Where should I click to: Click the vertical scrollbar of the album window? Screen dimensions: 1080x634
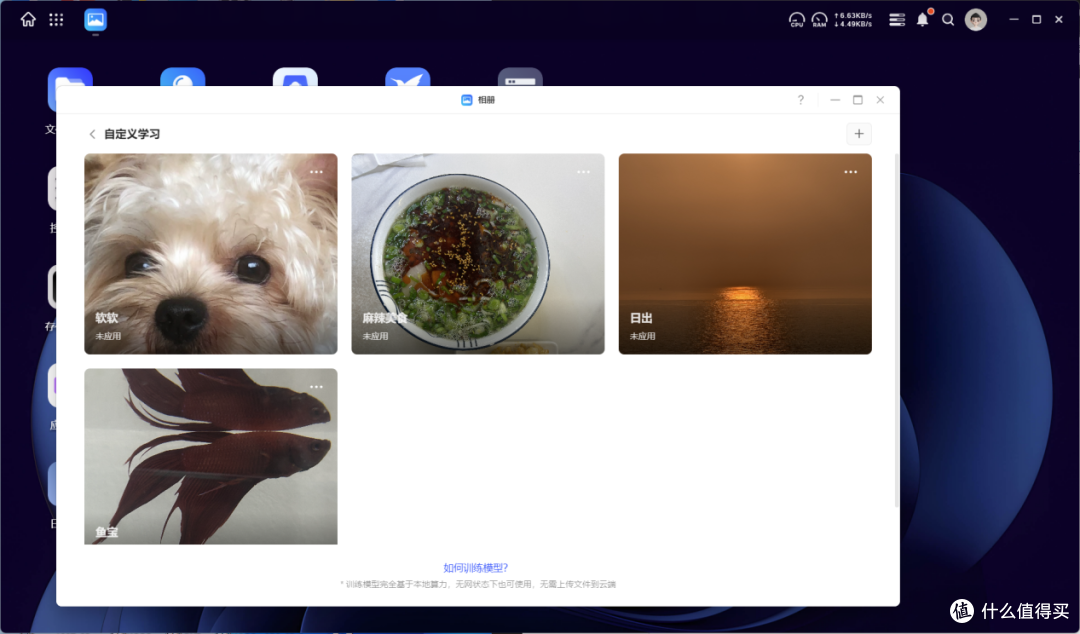point(896,331)
